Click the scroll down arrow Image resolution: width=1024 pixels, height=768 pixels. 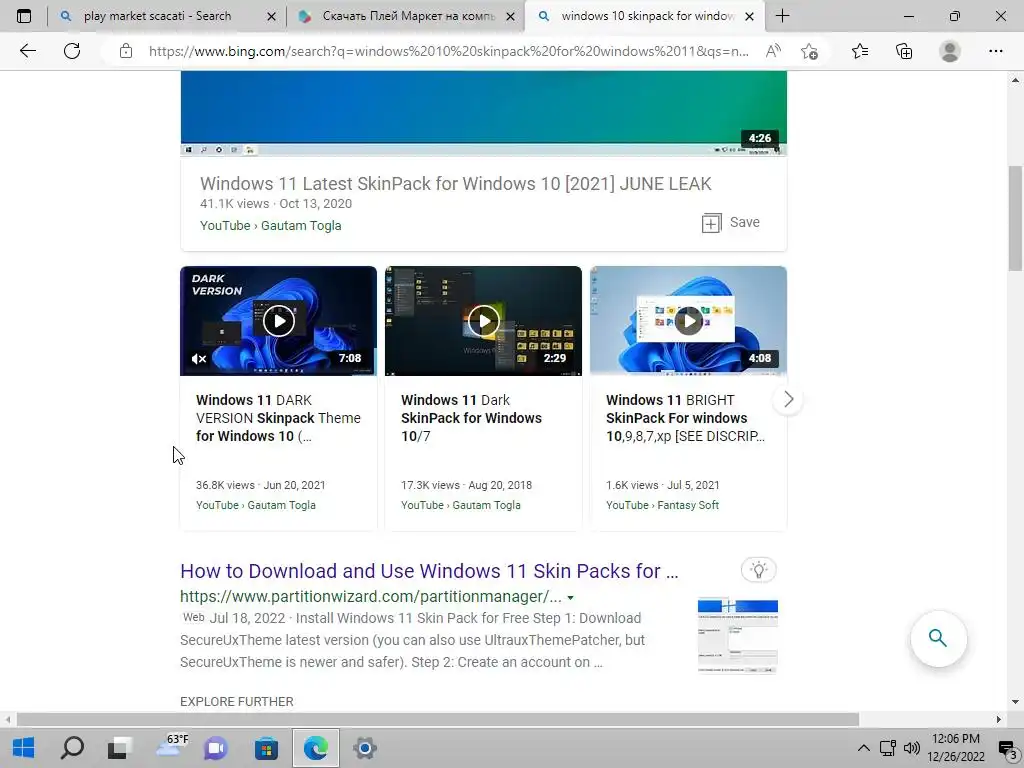click(1015, 702)
